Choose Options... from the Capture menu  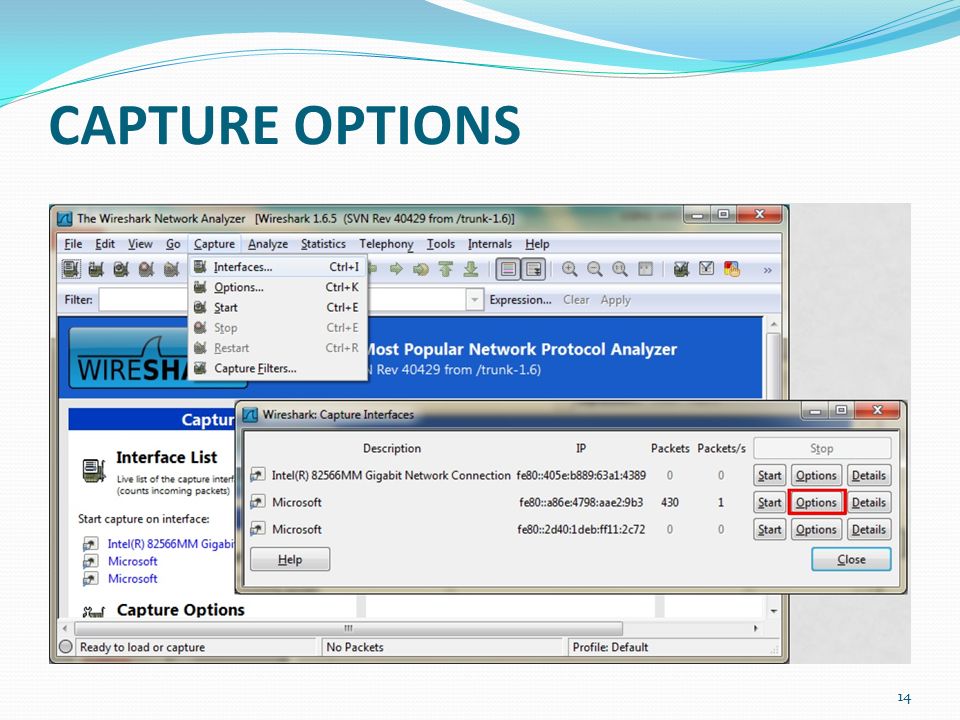[277, 287]
